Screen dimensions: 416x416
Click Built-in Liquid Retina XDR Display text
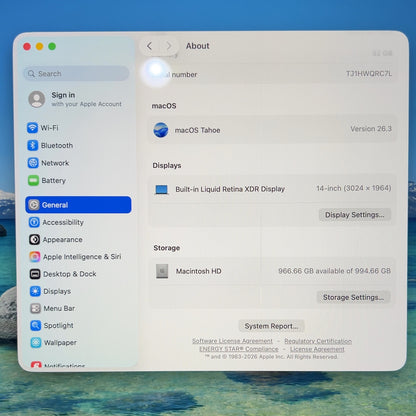[x=230, y=189]
